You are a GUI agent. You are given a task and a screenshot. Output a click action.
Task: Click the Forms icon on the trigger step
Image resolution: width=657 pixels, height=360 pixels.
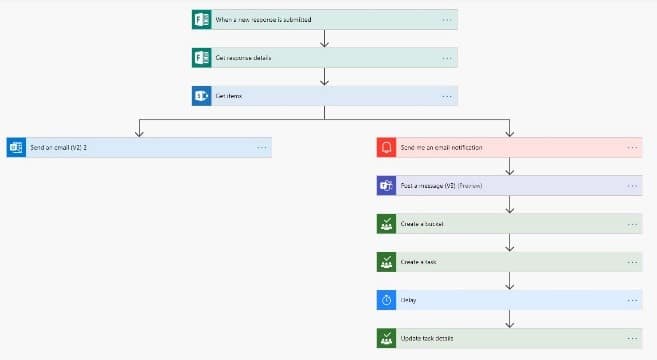click(202, 20)
